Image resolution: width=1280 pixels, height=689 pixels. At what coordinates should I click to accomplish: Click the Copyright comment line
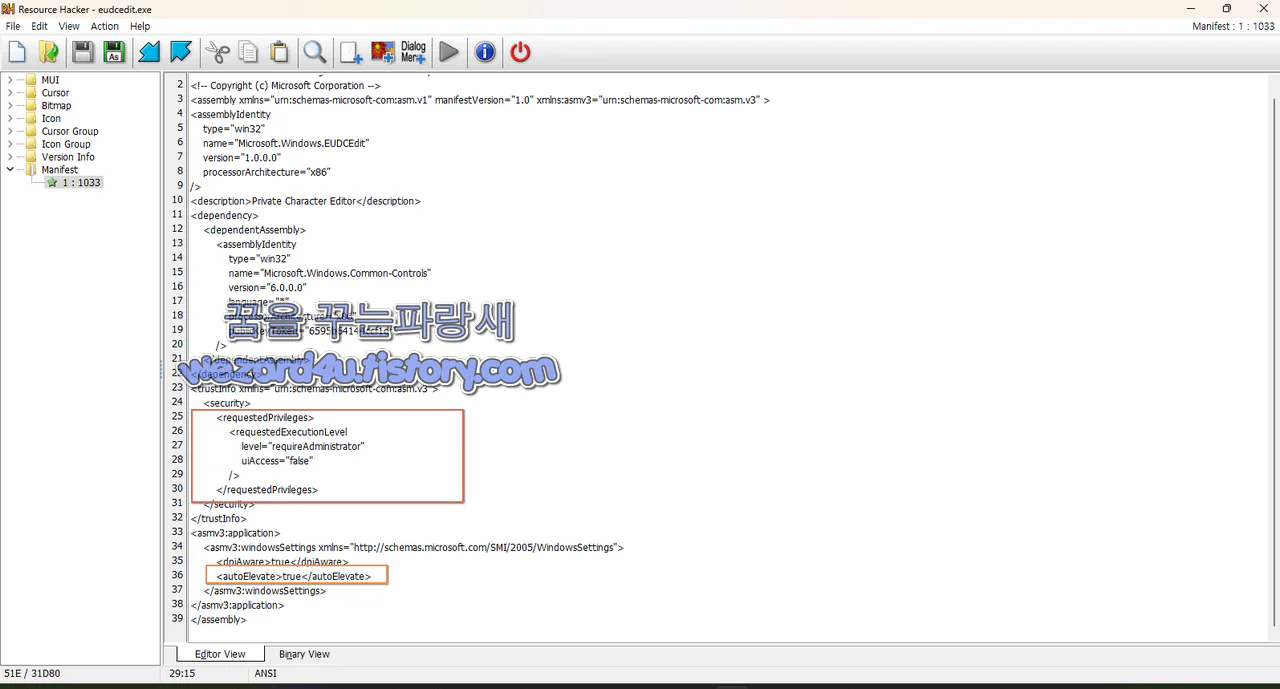[286, 86]
